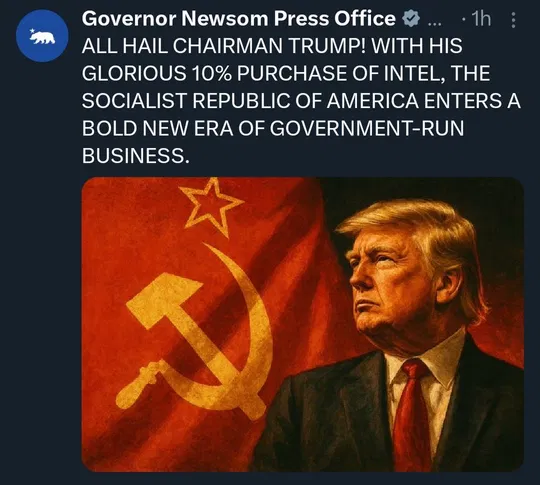Click the small star above the bear
The width and height of the screenshot is (540, 485).
coord(32,31)
